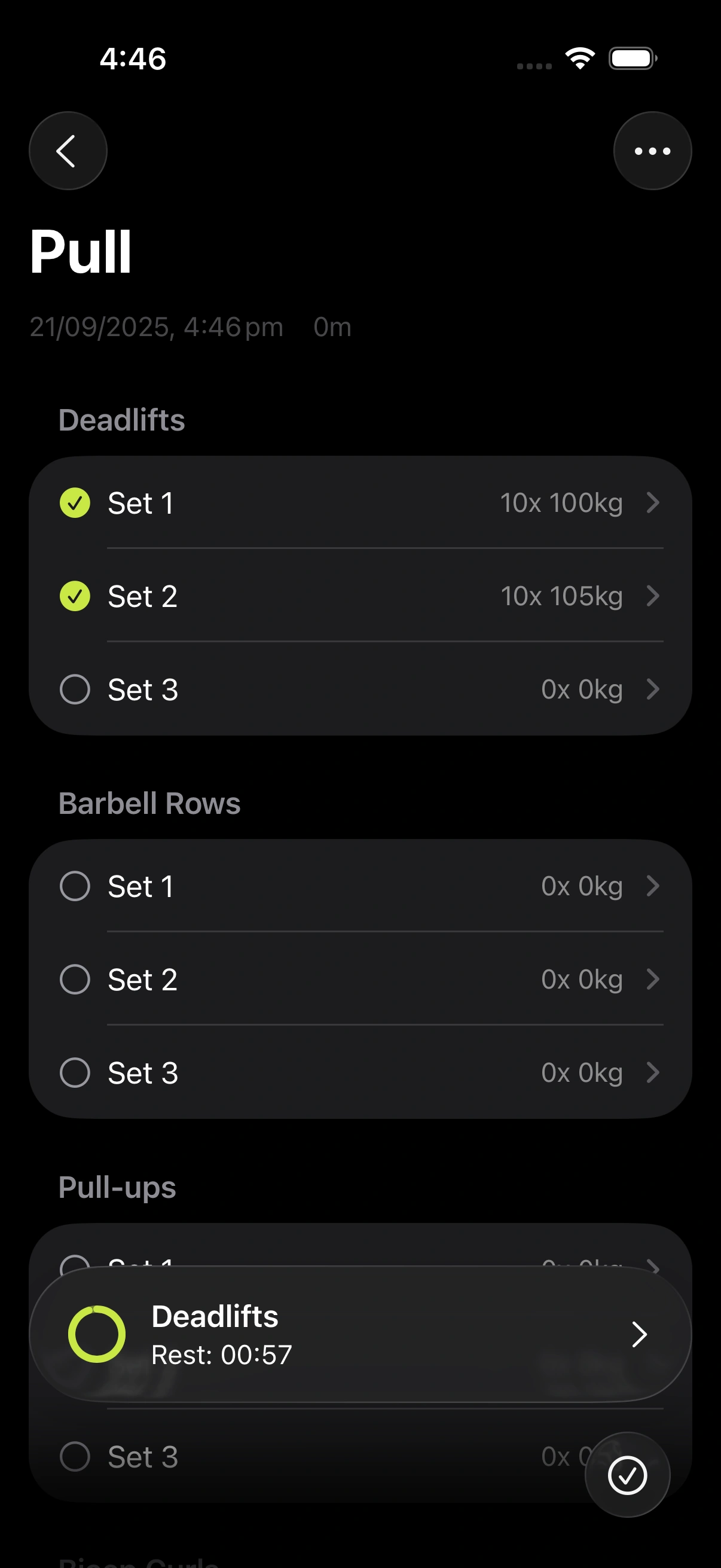
Task: Tap the Deadlifts exercise section header
Action: click(122, 420)
